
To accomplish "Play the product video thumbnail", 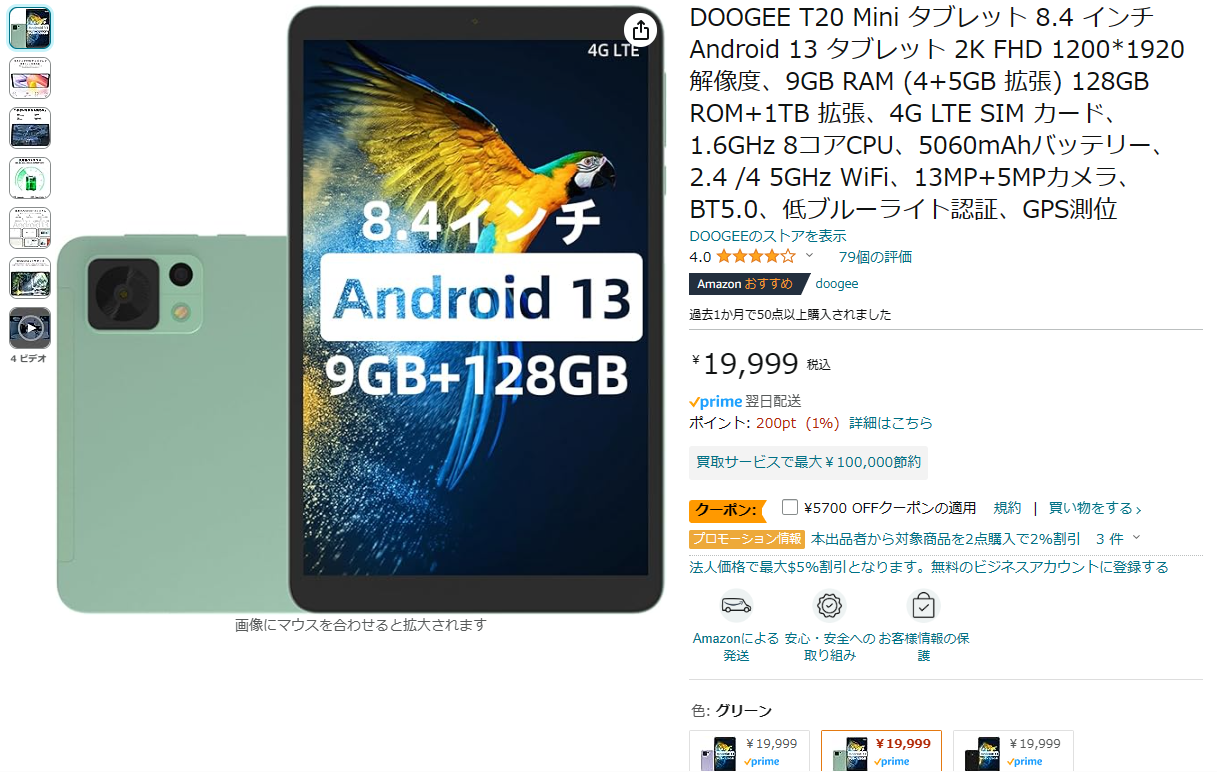I will [30, 328].
